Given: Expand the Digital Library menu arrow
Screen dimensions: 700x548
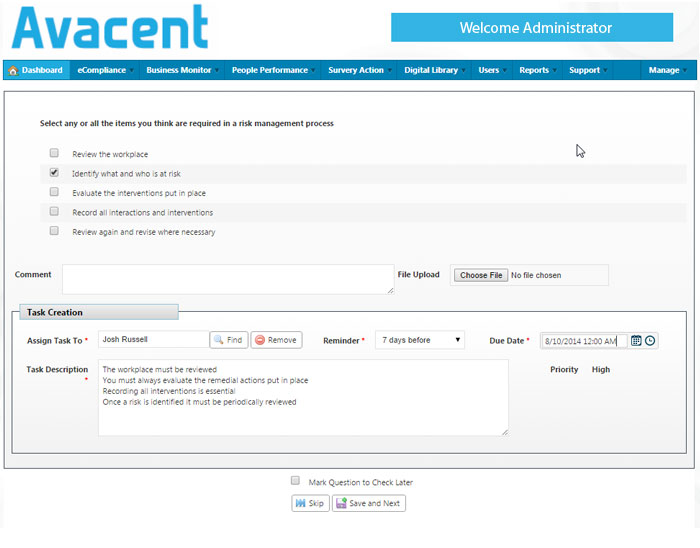Looking at the screenshot, I should (x=464, y=71).
